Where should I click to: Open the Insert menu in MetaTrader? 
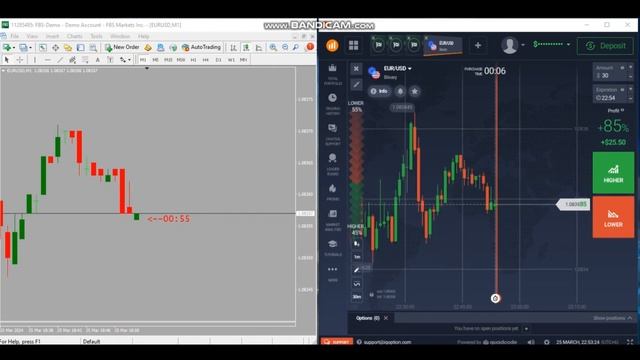tap(52, 36)
